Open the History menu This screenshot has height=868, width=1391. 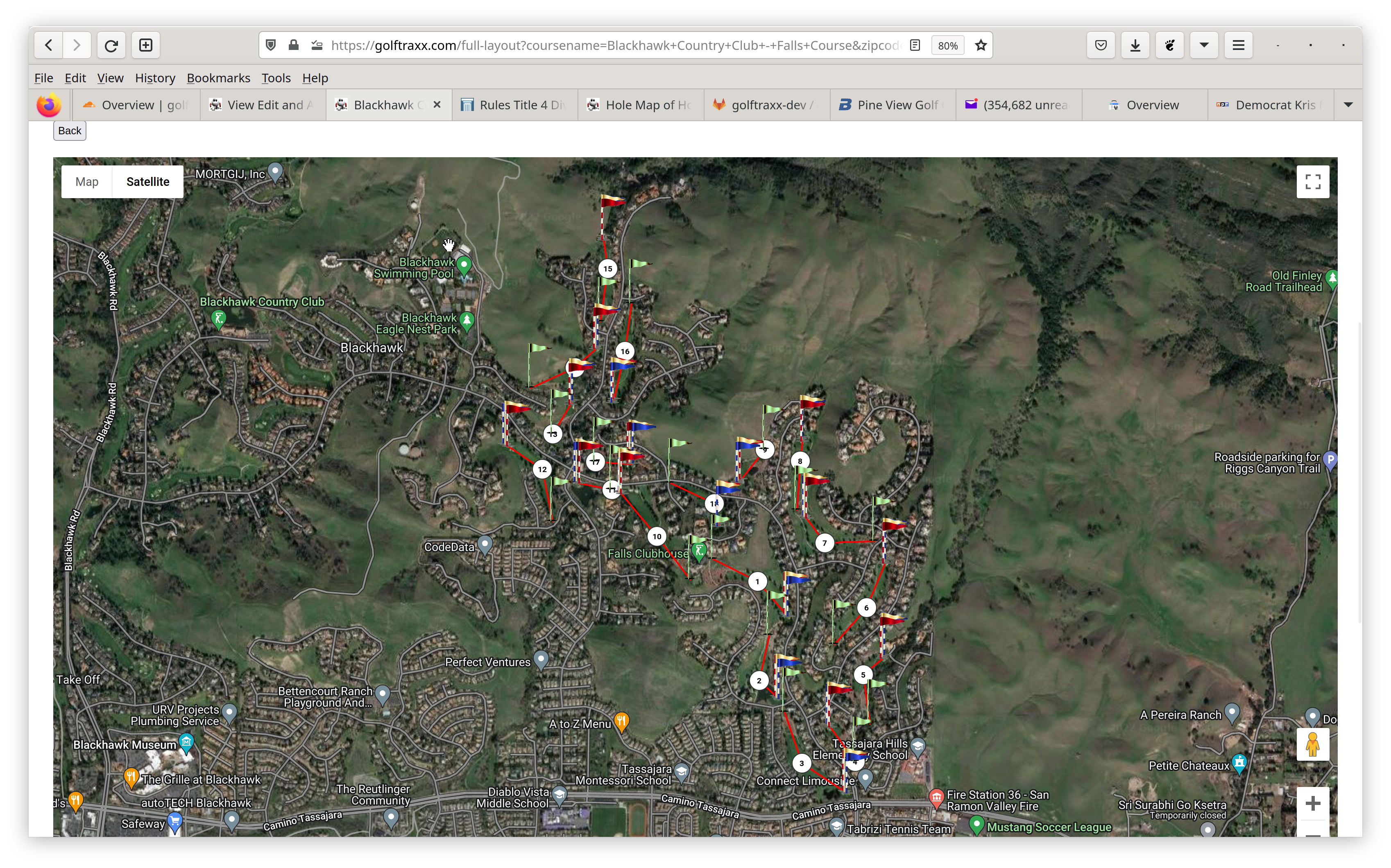point(155,78)
